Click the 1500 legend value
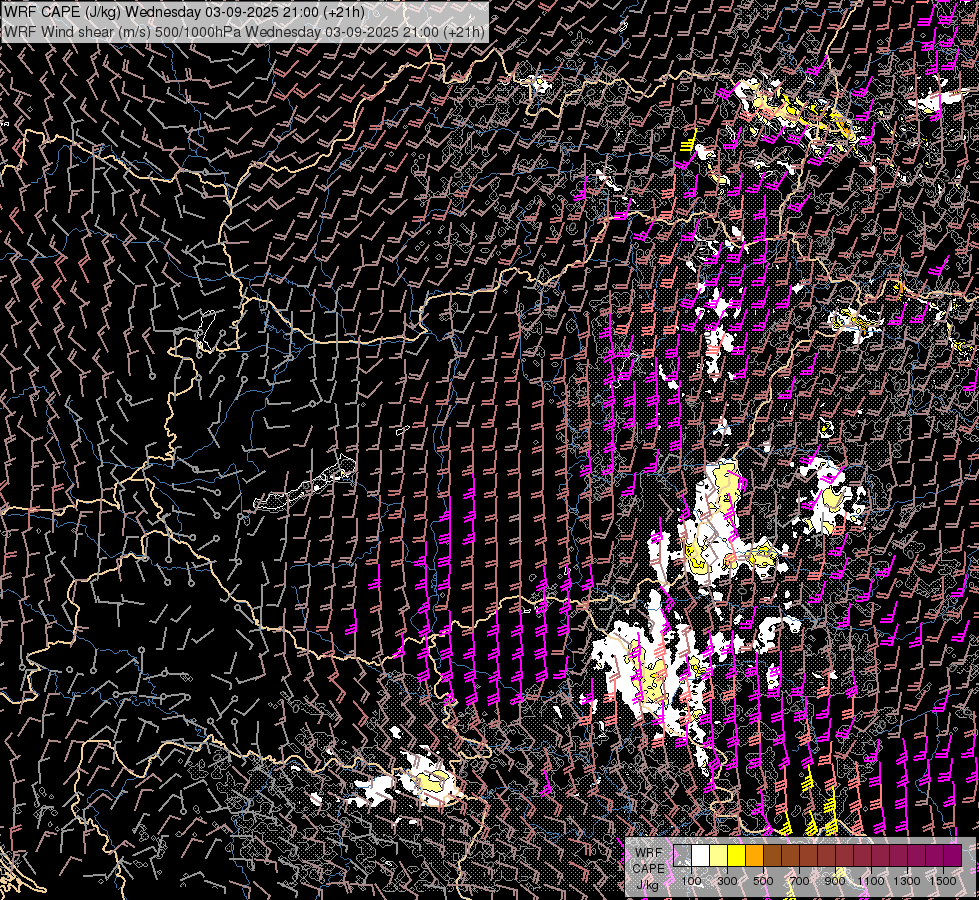 (943, 881)
